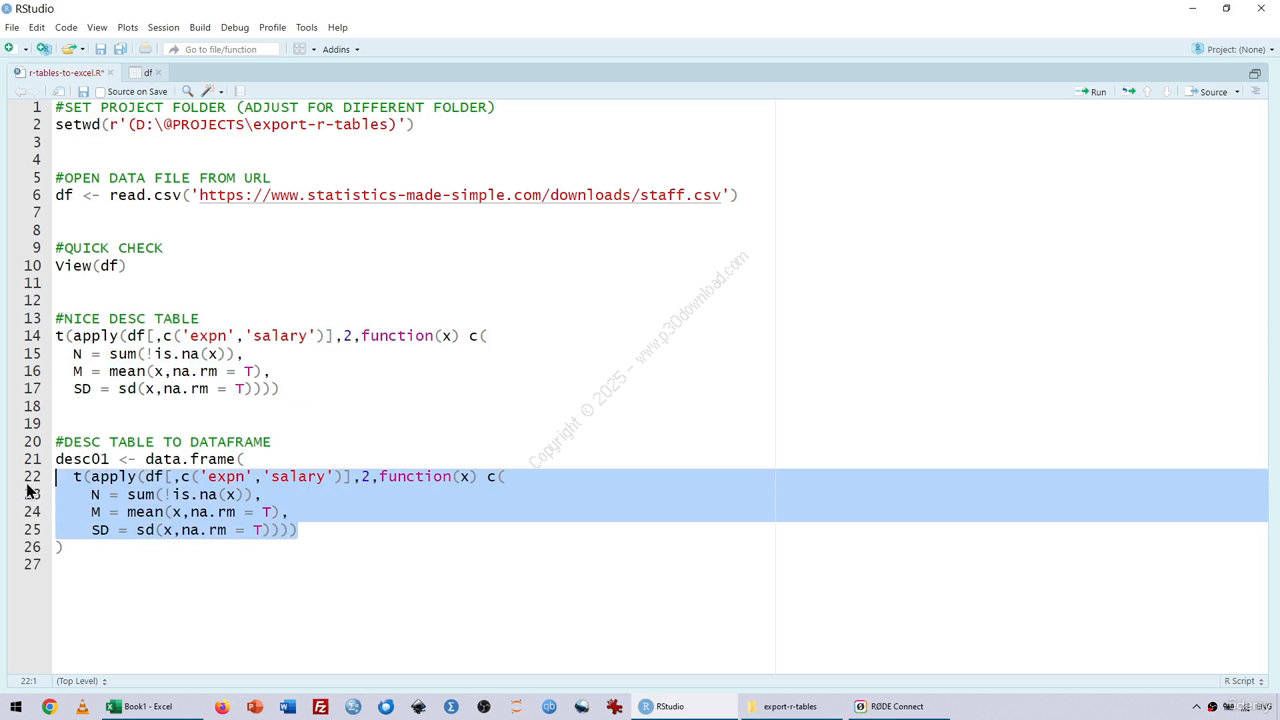Go forward to next source location

click(35, 92)
